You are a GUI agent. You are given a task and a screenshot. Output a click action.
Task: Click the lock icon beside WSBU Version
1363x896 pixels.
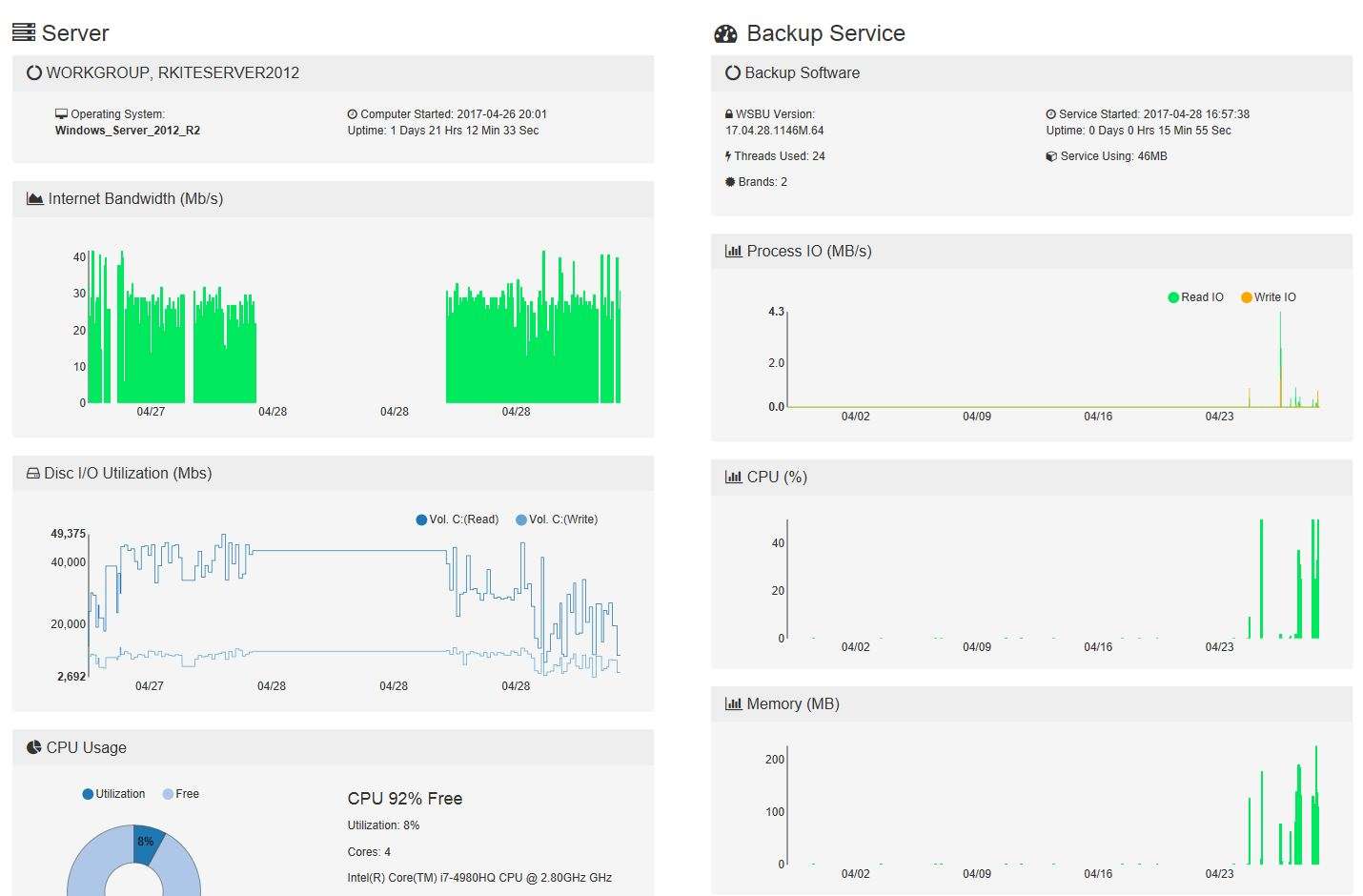coord(729,113)
